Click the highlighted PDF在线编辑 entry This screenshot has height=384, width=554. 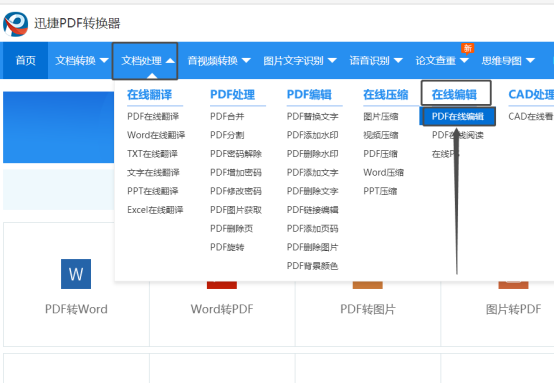point(458,116)
